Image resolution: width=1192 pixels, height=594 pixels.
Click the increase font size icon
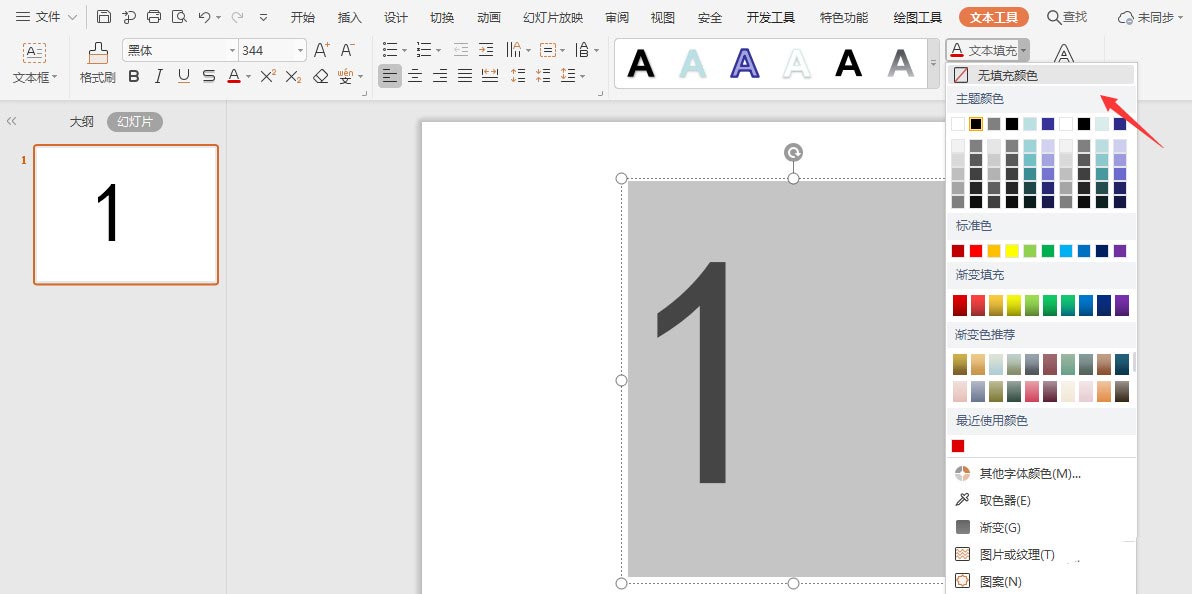coord(321,50)
